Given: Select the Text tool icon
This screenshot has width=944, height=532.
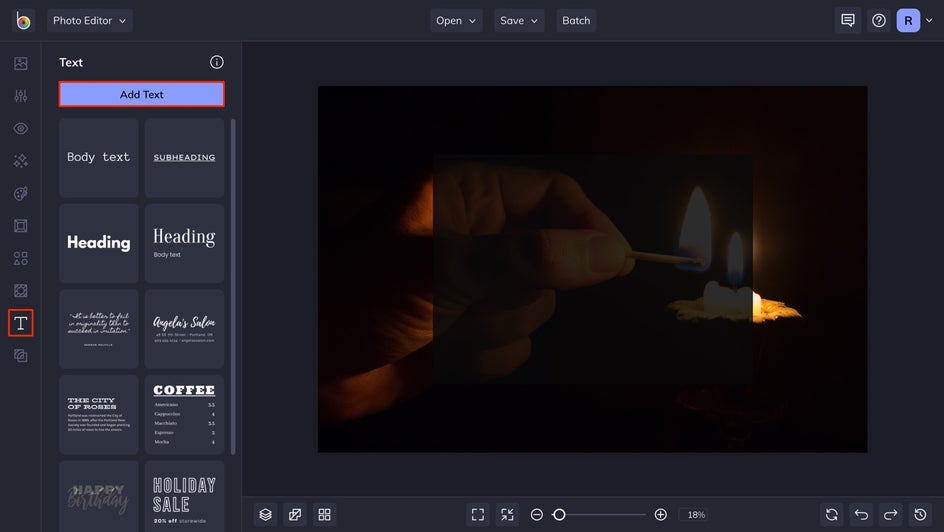Looking at the screenshot, I should click(x=20, y=323).
